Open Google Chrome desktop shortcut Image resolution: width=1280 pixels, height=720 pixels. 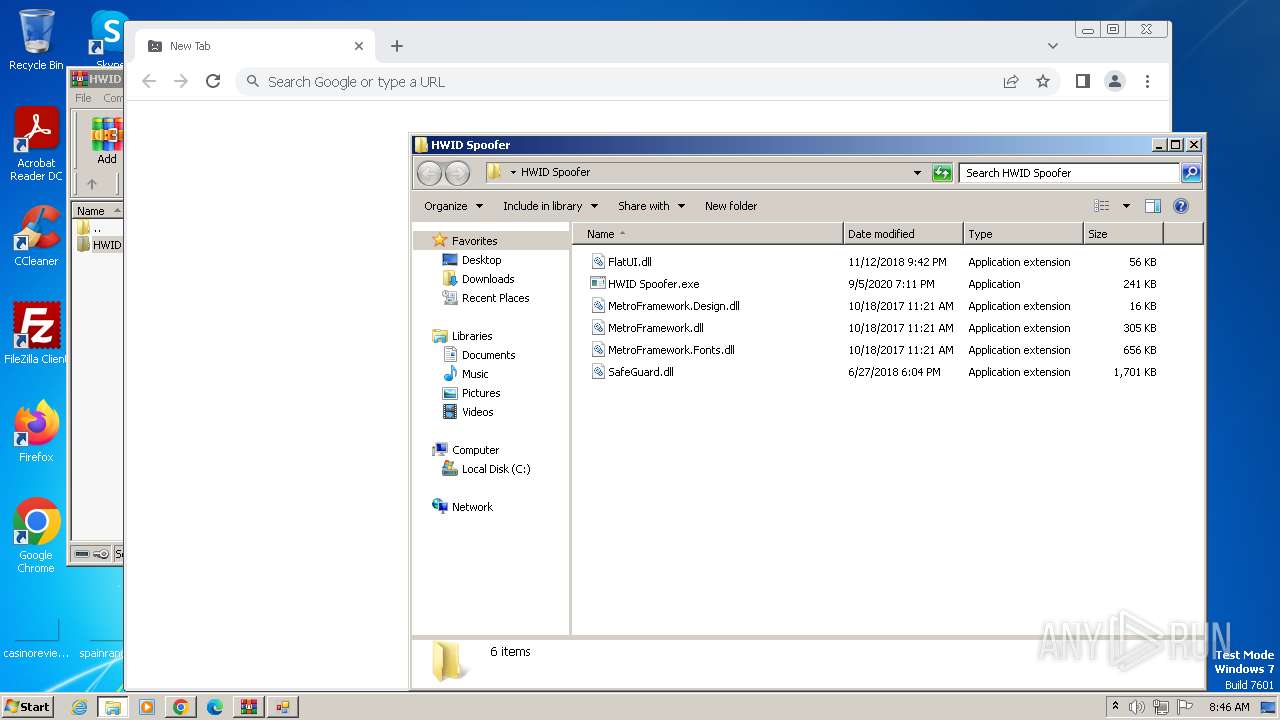[36, 536]
